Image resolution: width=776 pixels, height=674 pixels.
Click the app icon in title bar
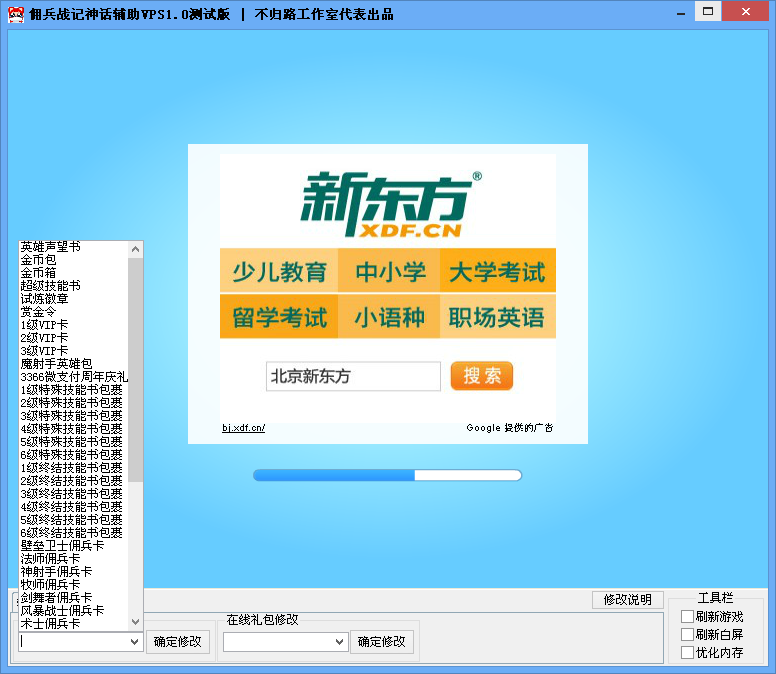tap(16, 14)
